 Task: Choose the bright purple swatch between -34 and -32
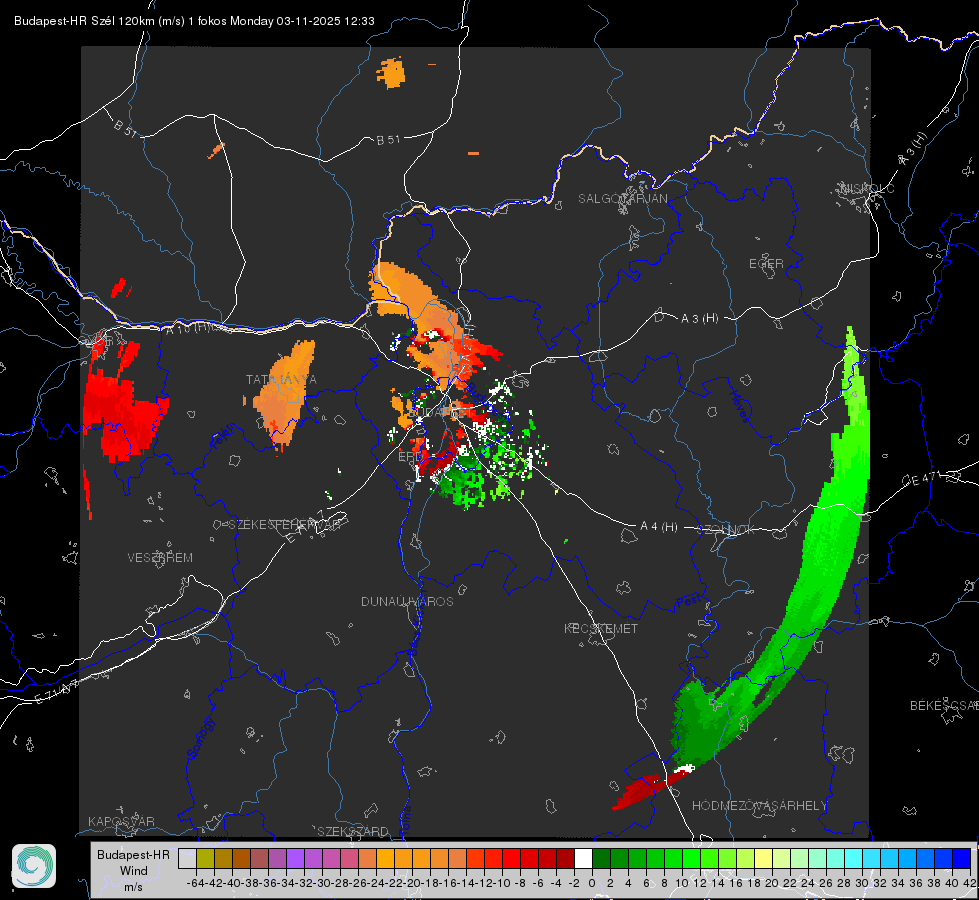[295, 858]
